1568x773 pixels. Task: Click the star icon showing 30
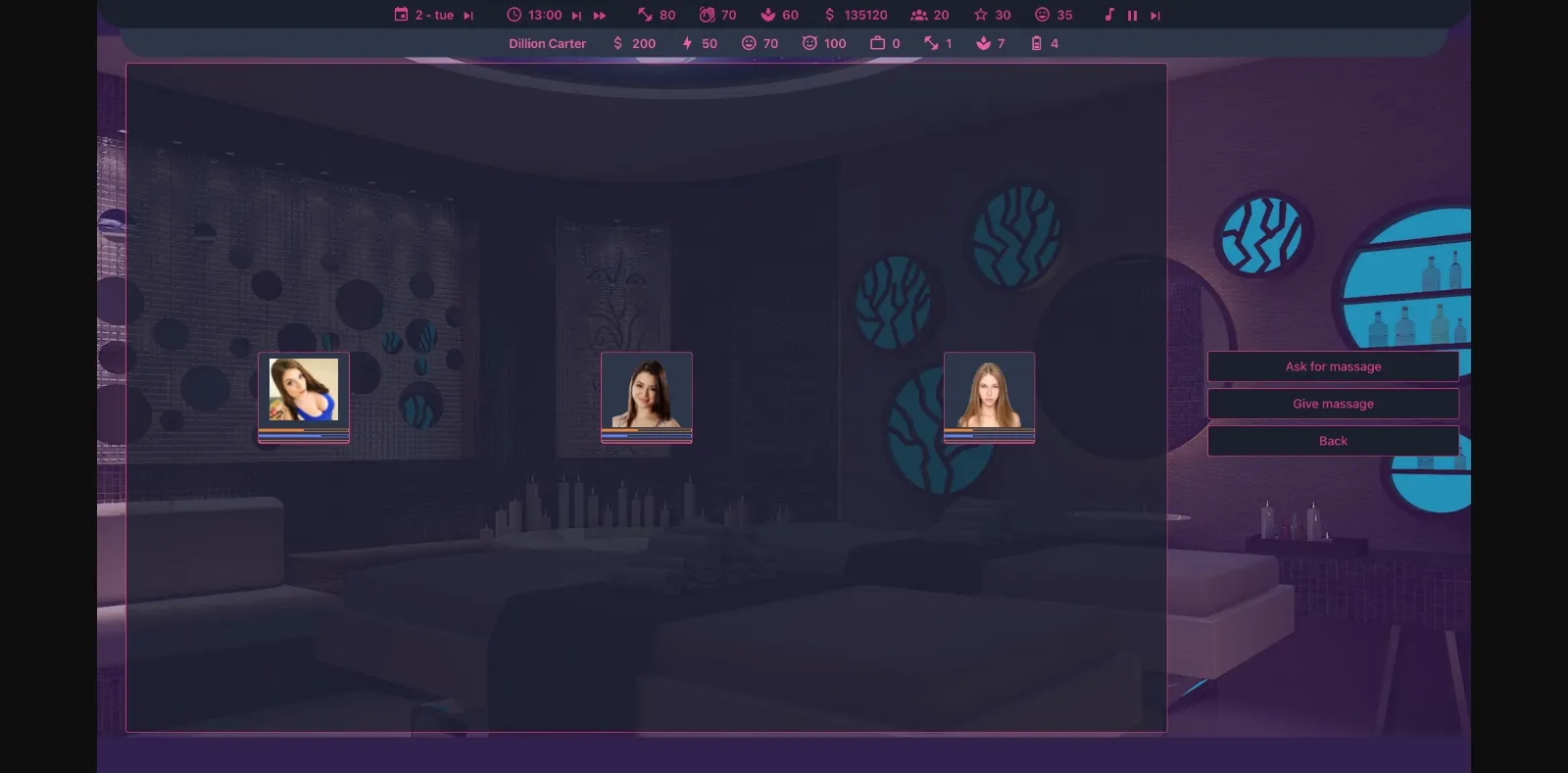tap(980, 15)
